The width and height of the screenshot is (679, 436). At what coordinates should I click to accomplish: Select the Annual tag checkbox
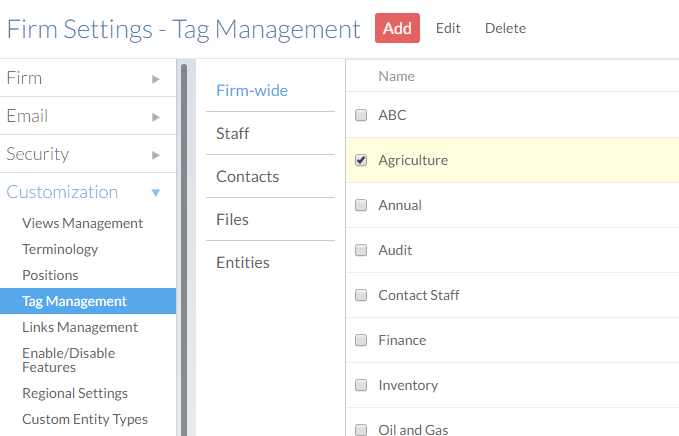point(361,205)
